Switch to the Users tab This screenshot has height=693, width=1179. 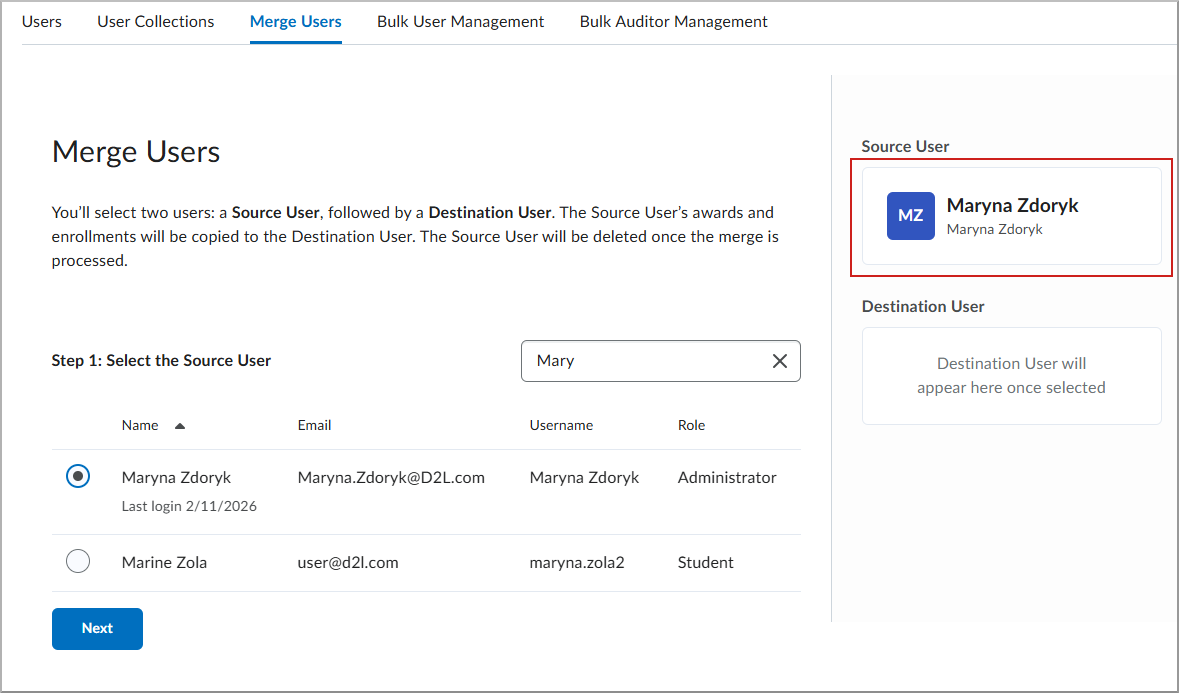(x=41, y=21)
